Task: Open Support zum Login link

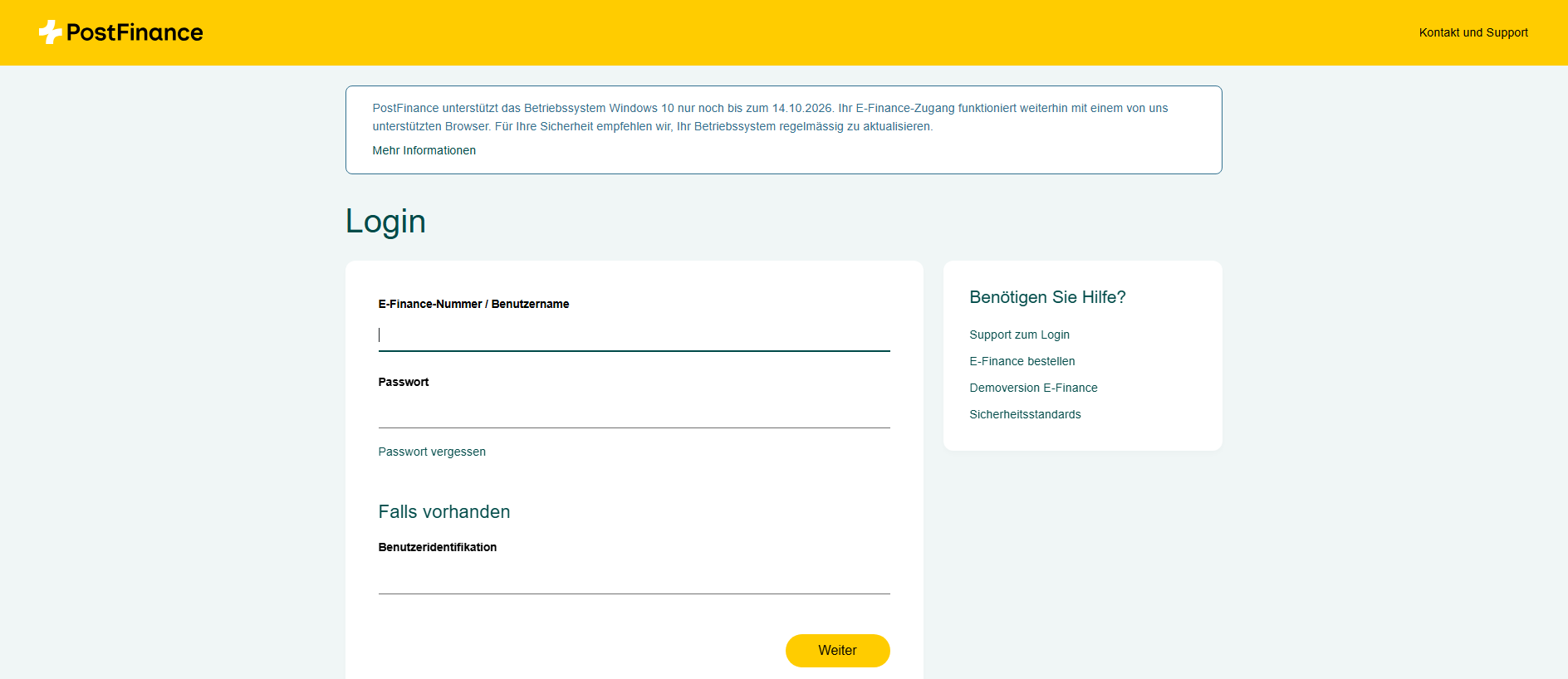Action: (x=1019, y=335)
